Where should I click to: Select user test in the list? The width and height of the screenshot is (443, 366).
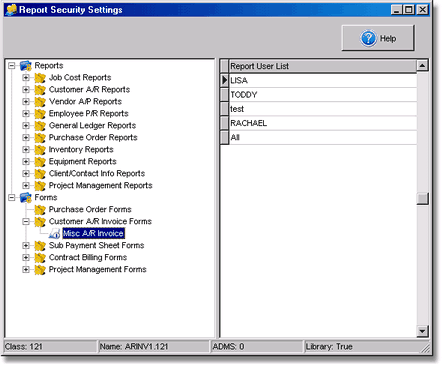pyautogui.click(x=323, y=109)
